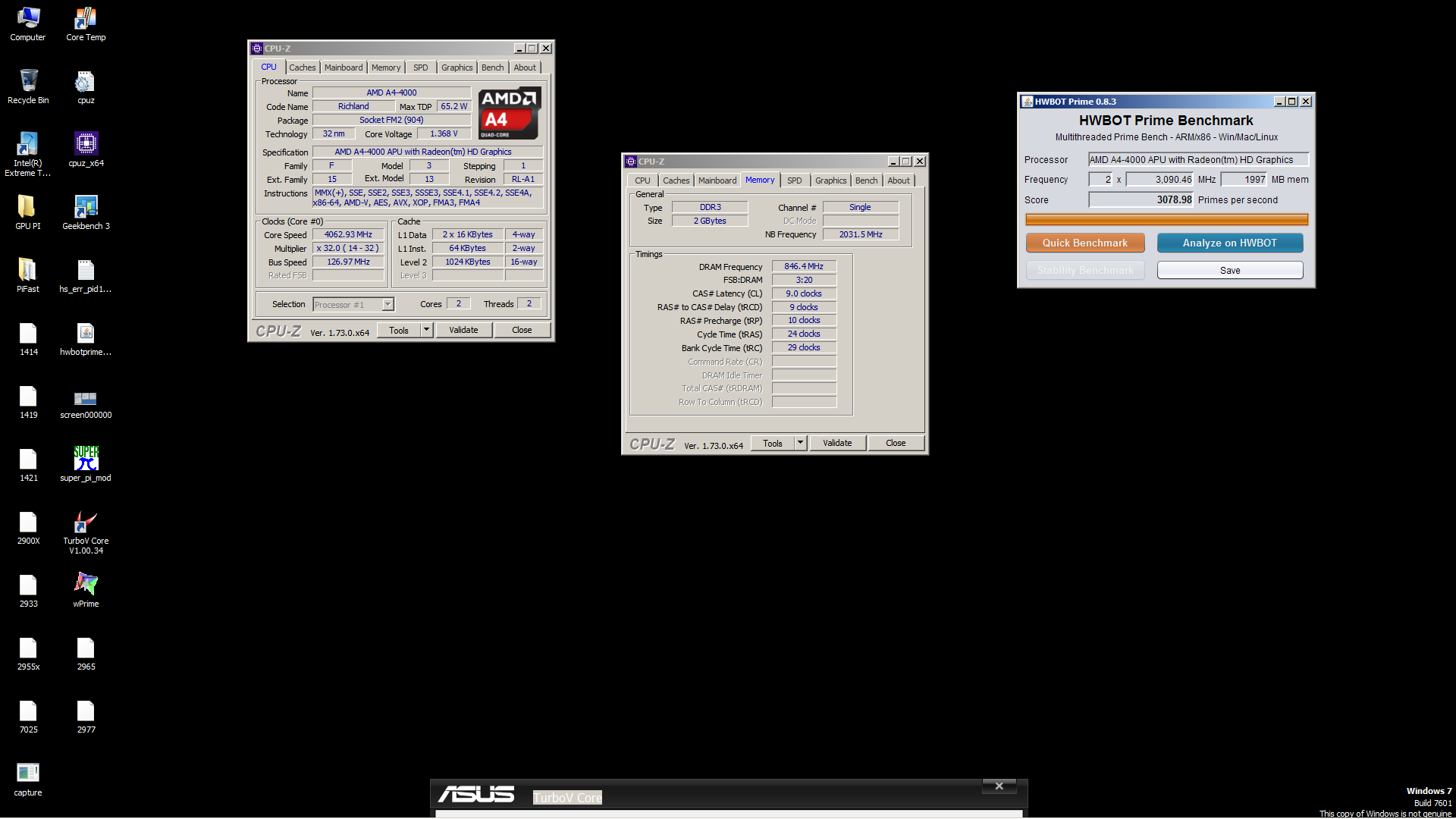This screenshot has height=819, width=1456.
Task: Click the Core Speed value 4062.93 MHz
Action: 348,234
